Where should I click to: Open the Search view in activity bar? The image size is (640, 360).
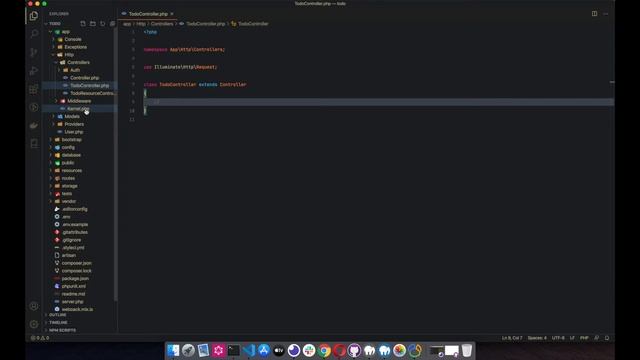[34, 33]
